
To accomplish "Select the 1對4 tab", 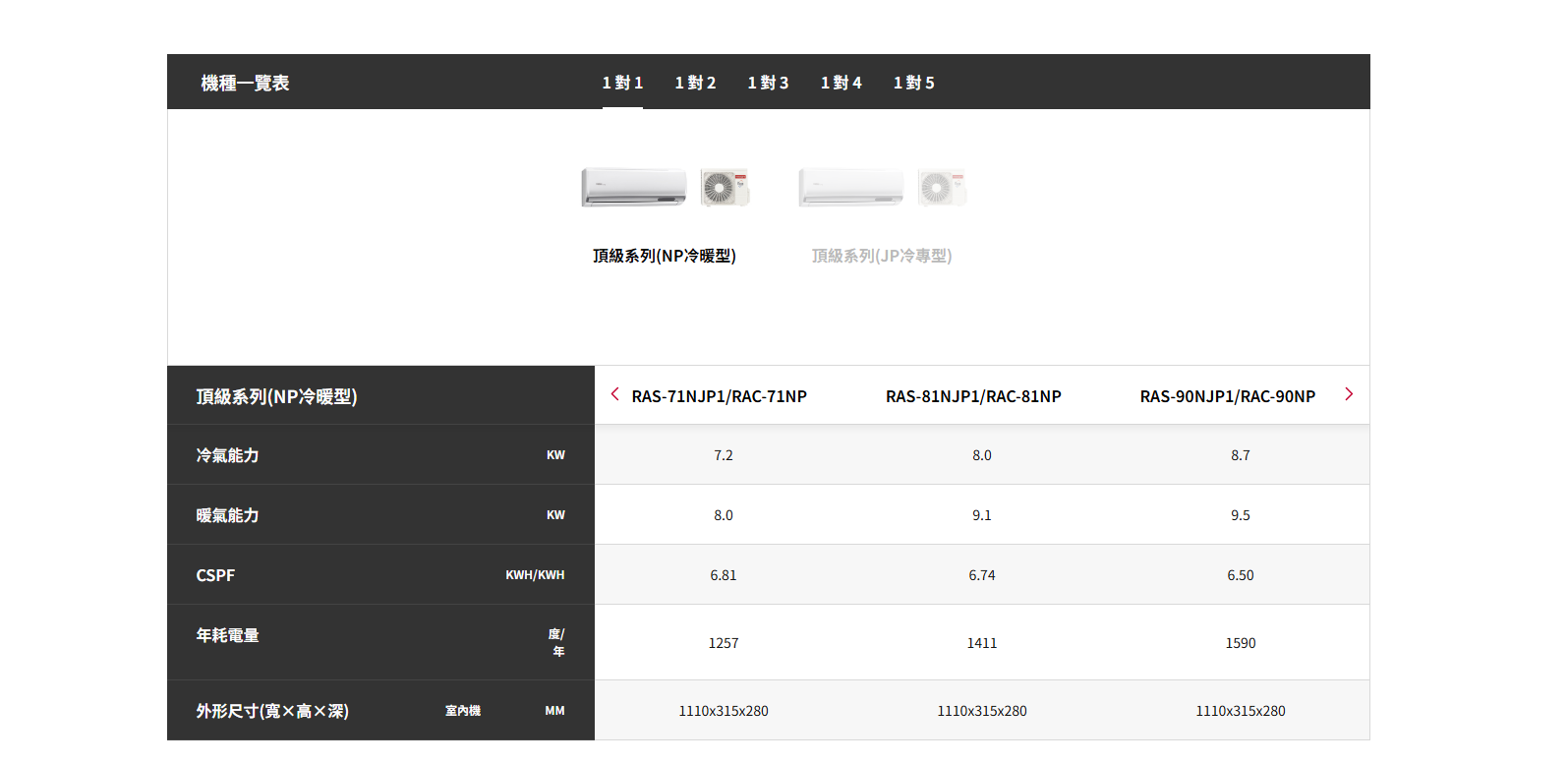I will tap(841, 83).
